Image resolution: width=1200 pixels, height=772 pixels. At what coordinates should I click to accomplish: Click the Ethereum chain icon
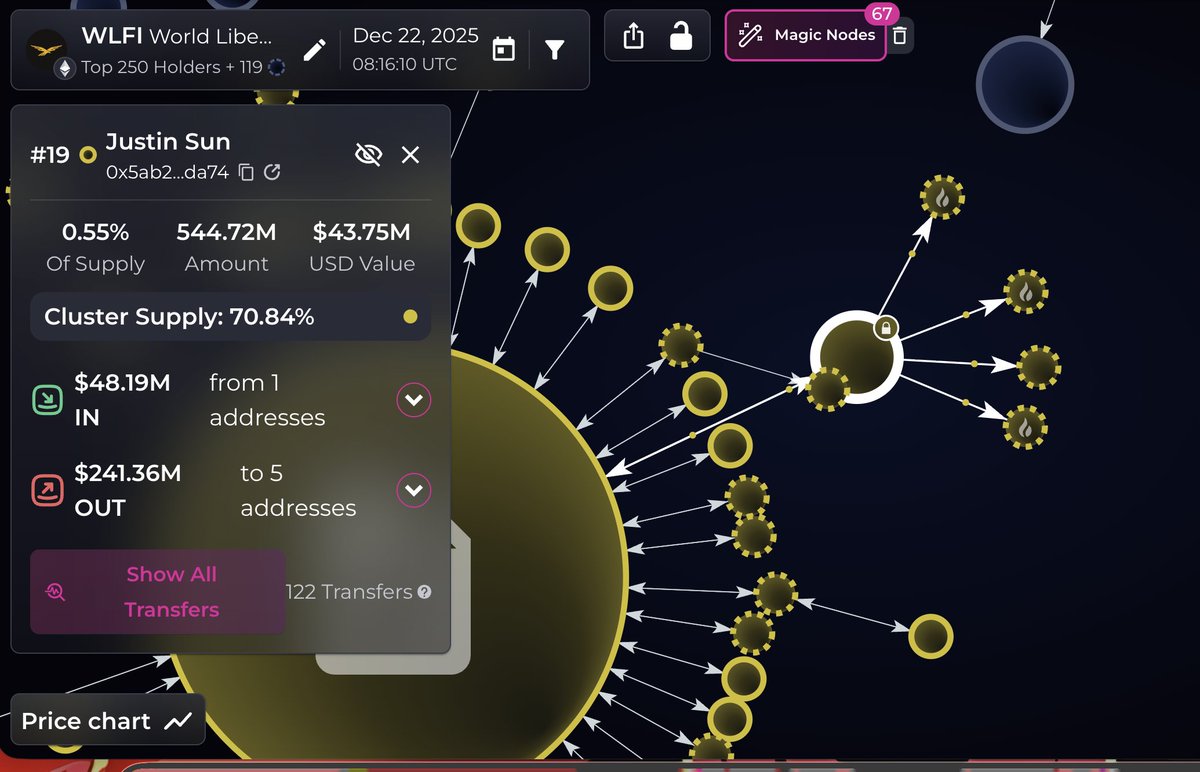[66, 68]
